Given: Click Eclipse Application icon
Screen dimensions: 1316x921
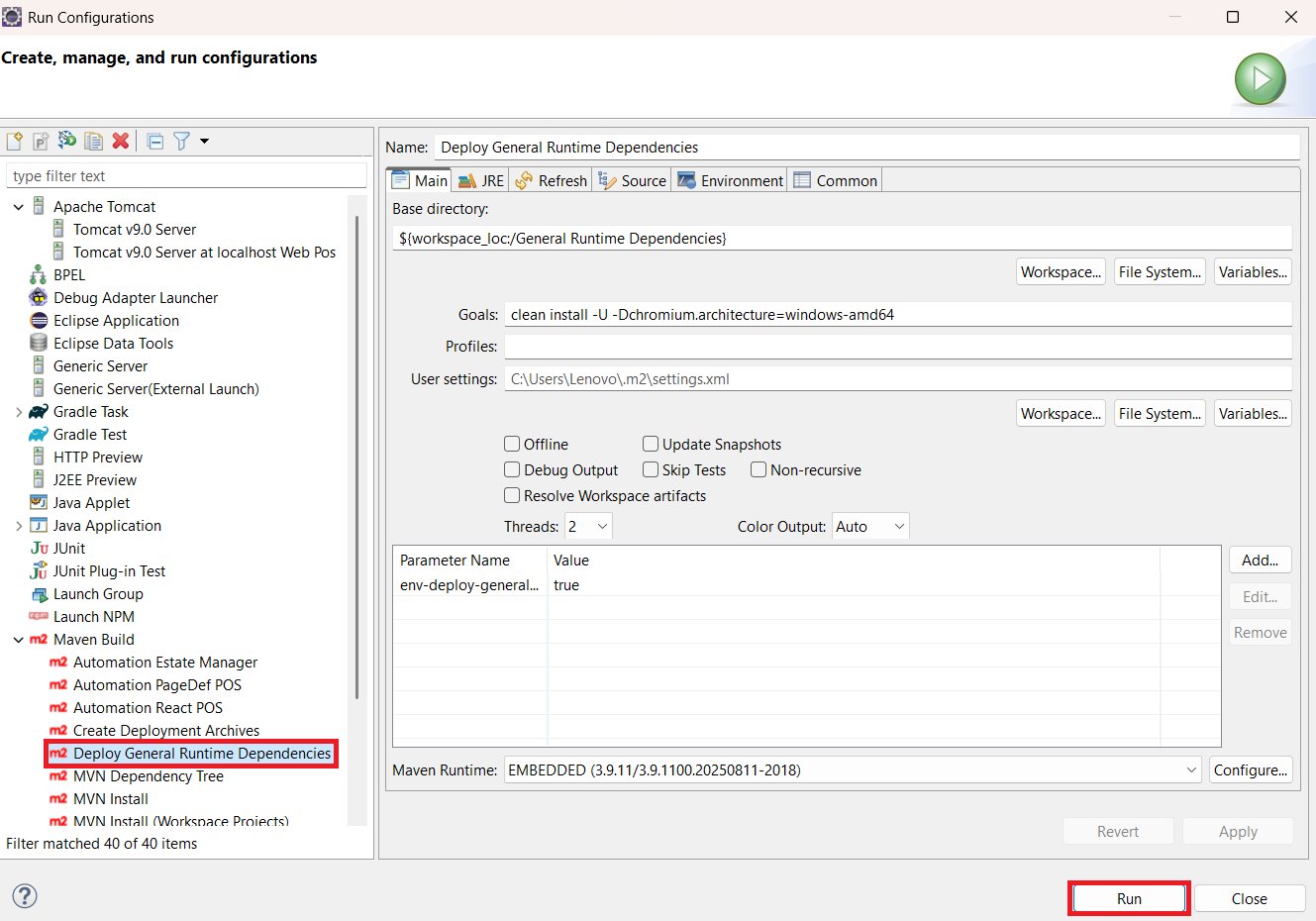Looking at the screenshot, I should tap(39, 320).
